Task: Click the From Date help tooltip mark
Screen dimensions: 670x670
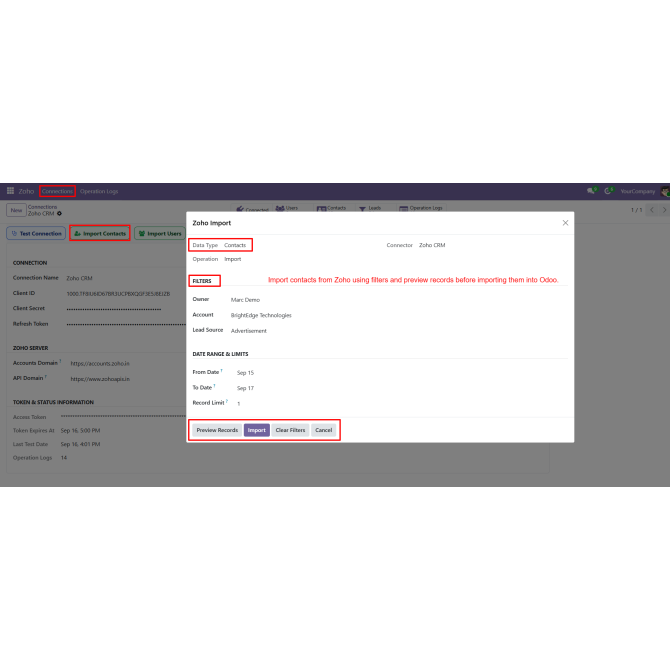Action: click(221, 370)
